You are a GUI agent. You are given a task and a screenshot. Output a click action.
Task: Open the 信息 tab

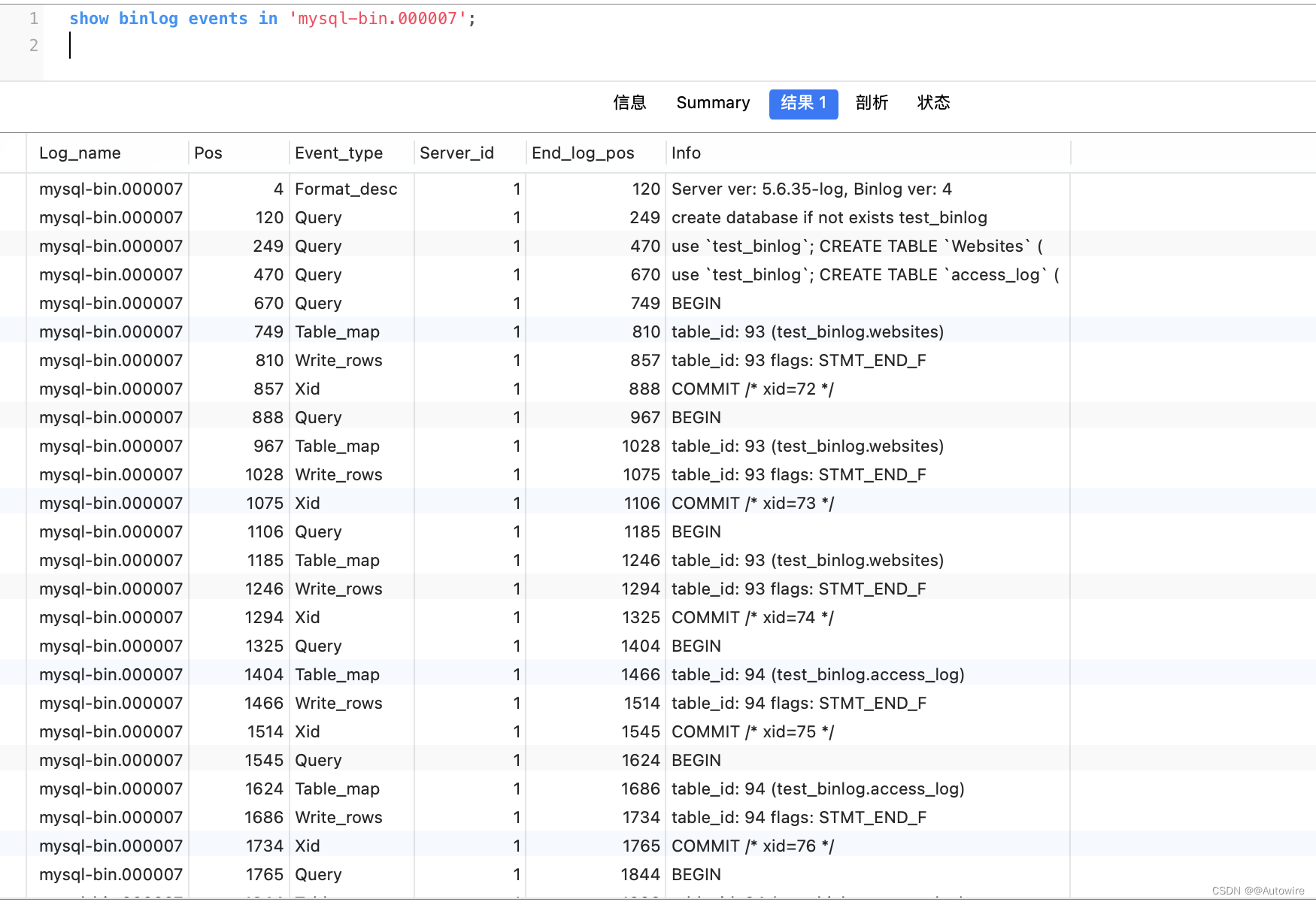click(x=629, y=103)
